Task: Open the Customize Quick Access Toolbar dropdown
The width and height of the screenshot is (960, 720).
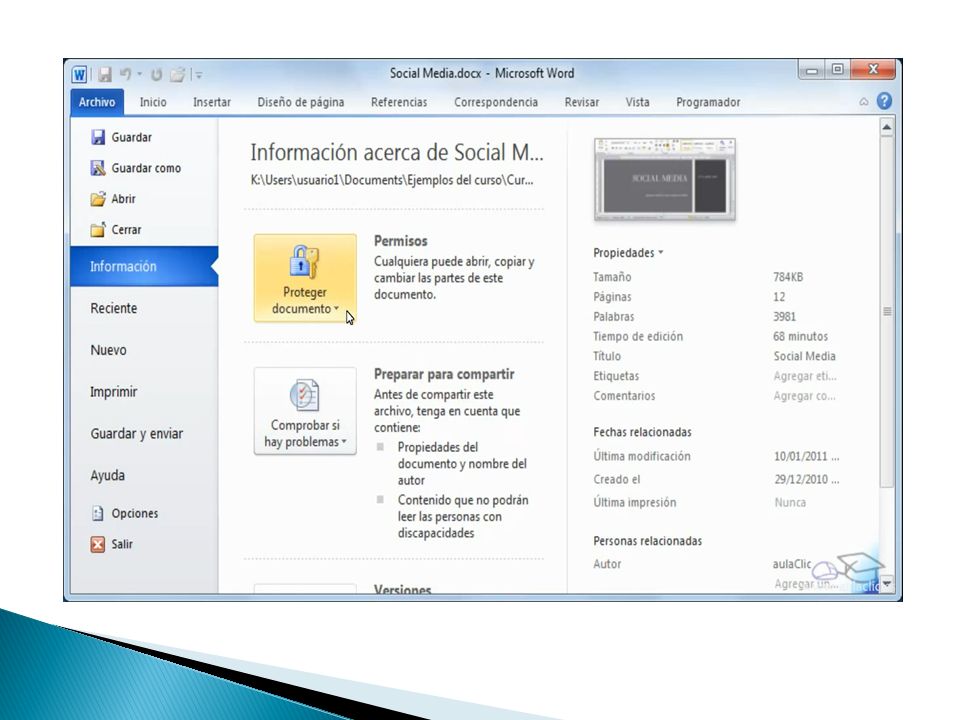Action: 198,75
